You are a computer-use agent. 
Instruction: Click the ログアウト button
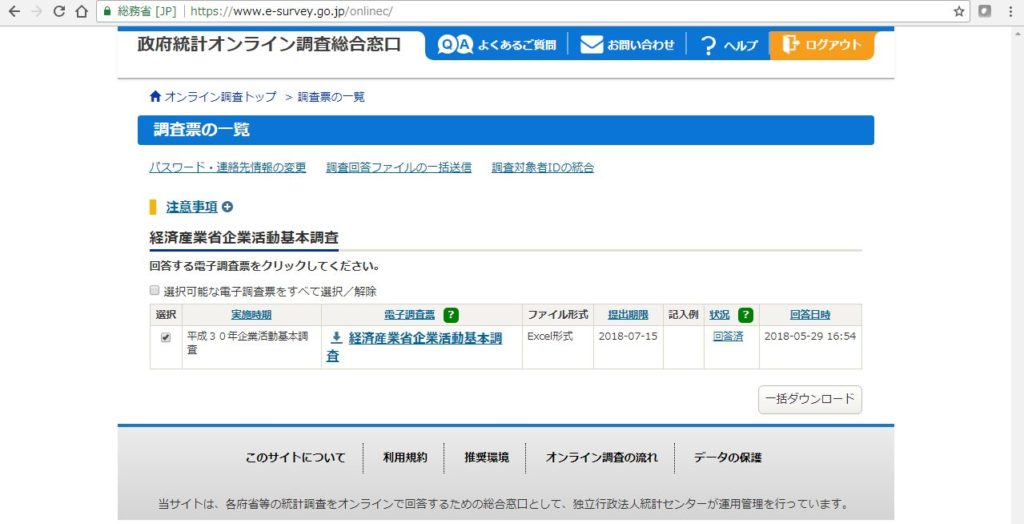(x=821, y=45)
